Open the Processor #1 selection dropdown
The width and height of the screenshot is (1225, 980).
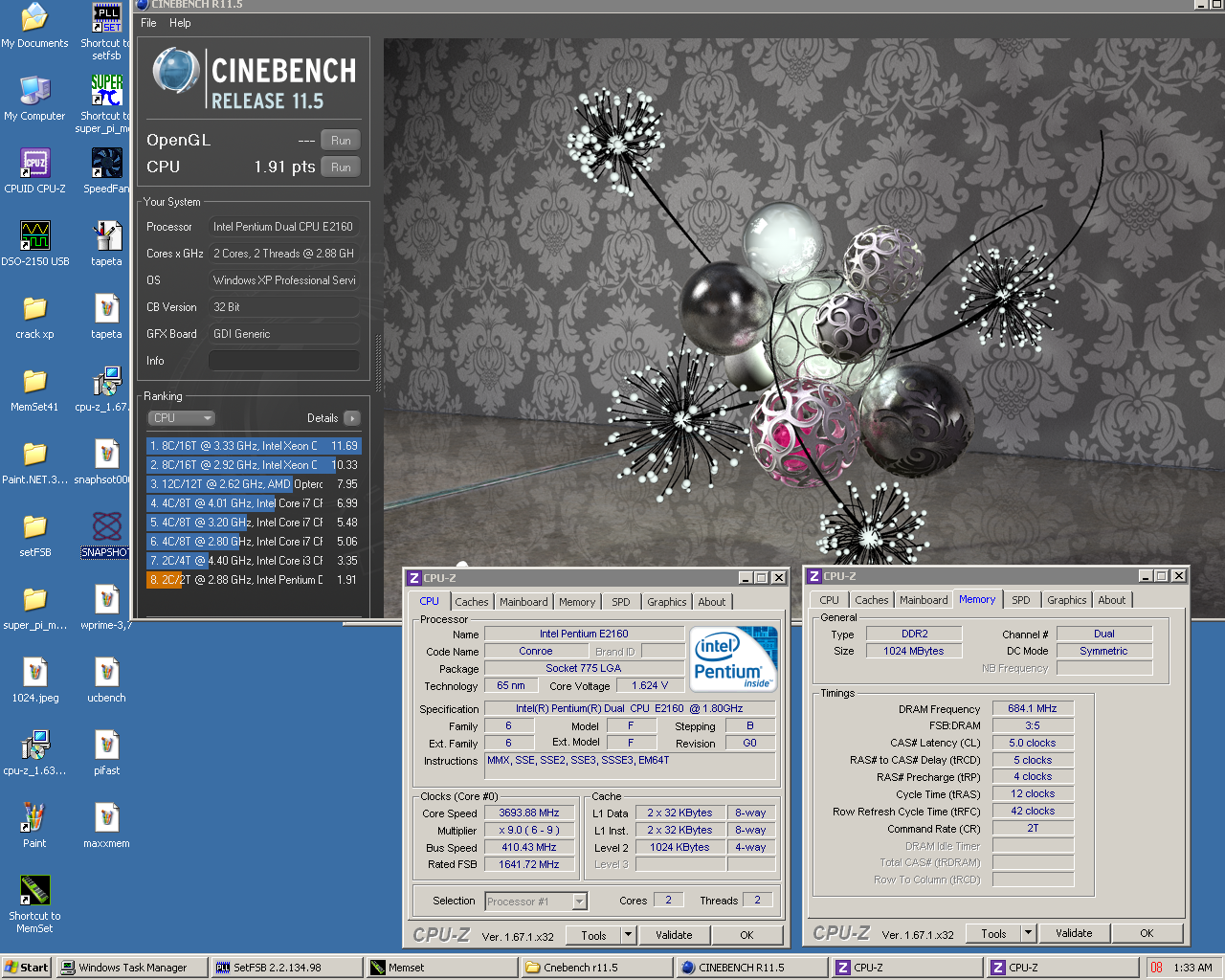tap(536, 902)
